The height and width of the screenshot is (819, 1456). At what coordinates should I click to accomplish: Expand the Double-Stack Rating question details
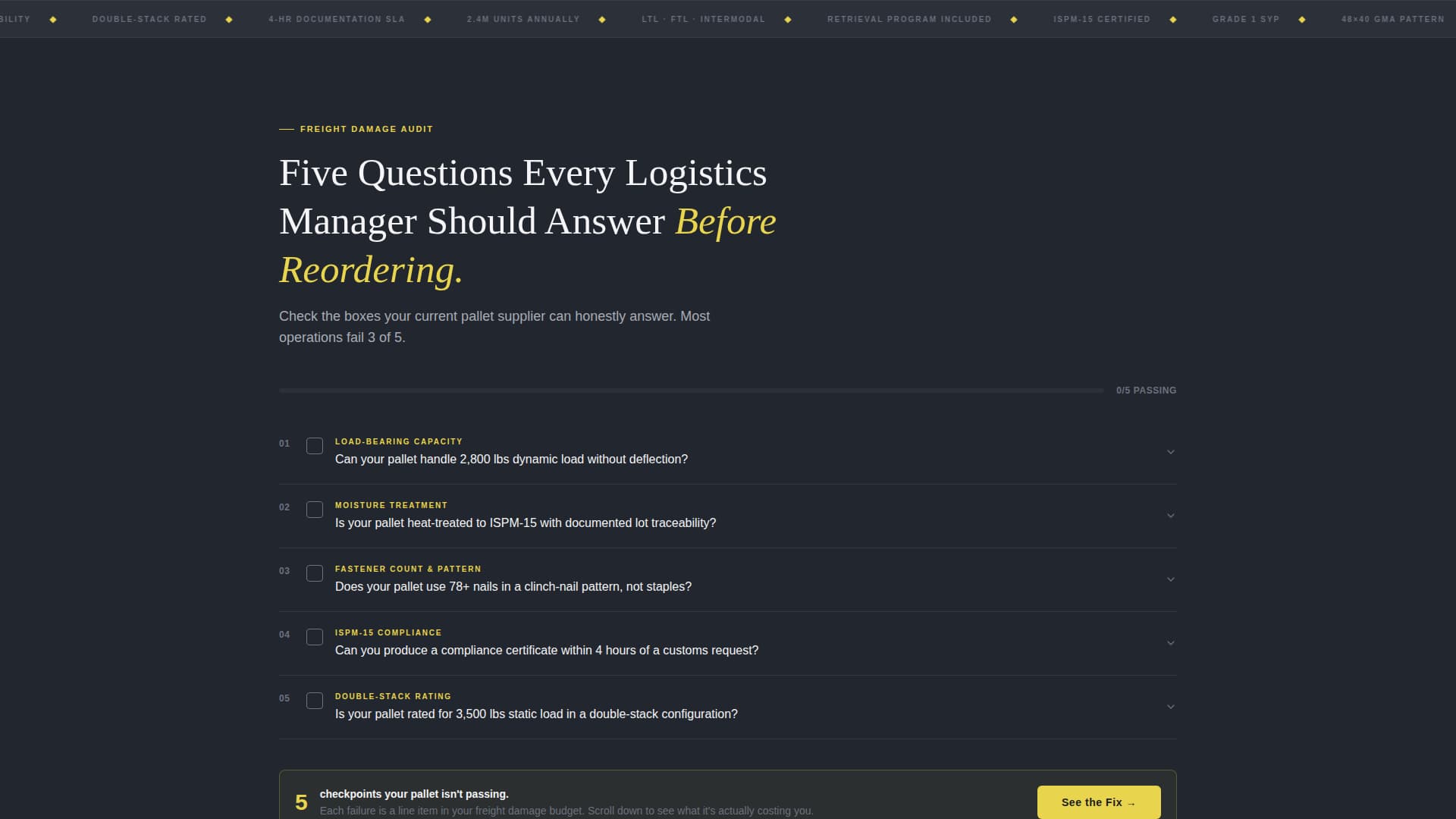click(x=1171, y=706)
